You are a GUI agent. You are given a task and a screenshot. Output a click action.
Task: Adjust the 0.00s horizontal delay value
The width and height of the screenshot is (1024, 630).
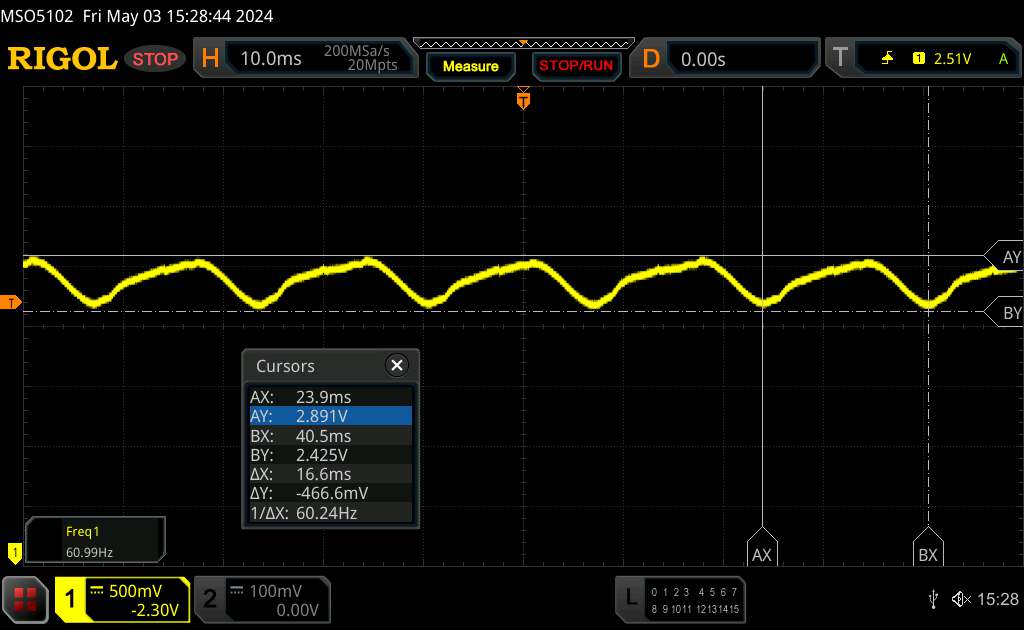point(705,59)
